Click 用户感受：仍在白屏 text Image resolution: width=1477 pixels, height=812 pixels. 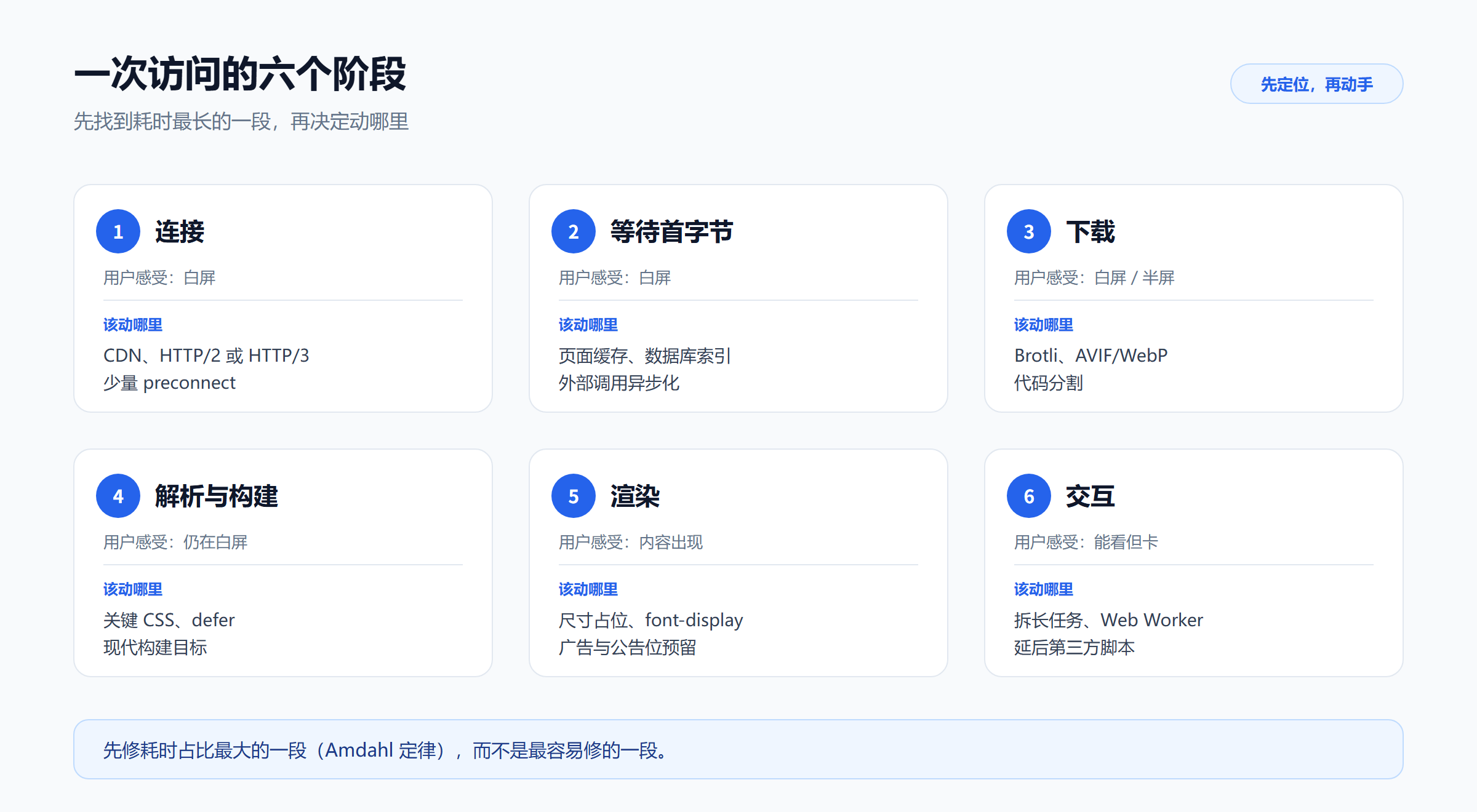click(175, 542)
